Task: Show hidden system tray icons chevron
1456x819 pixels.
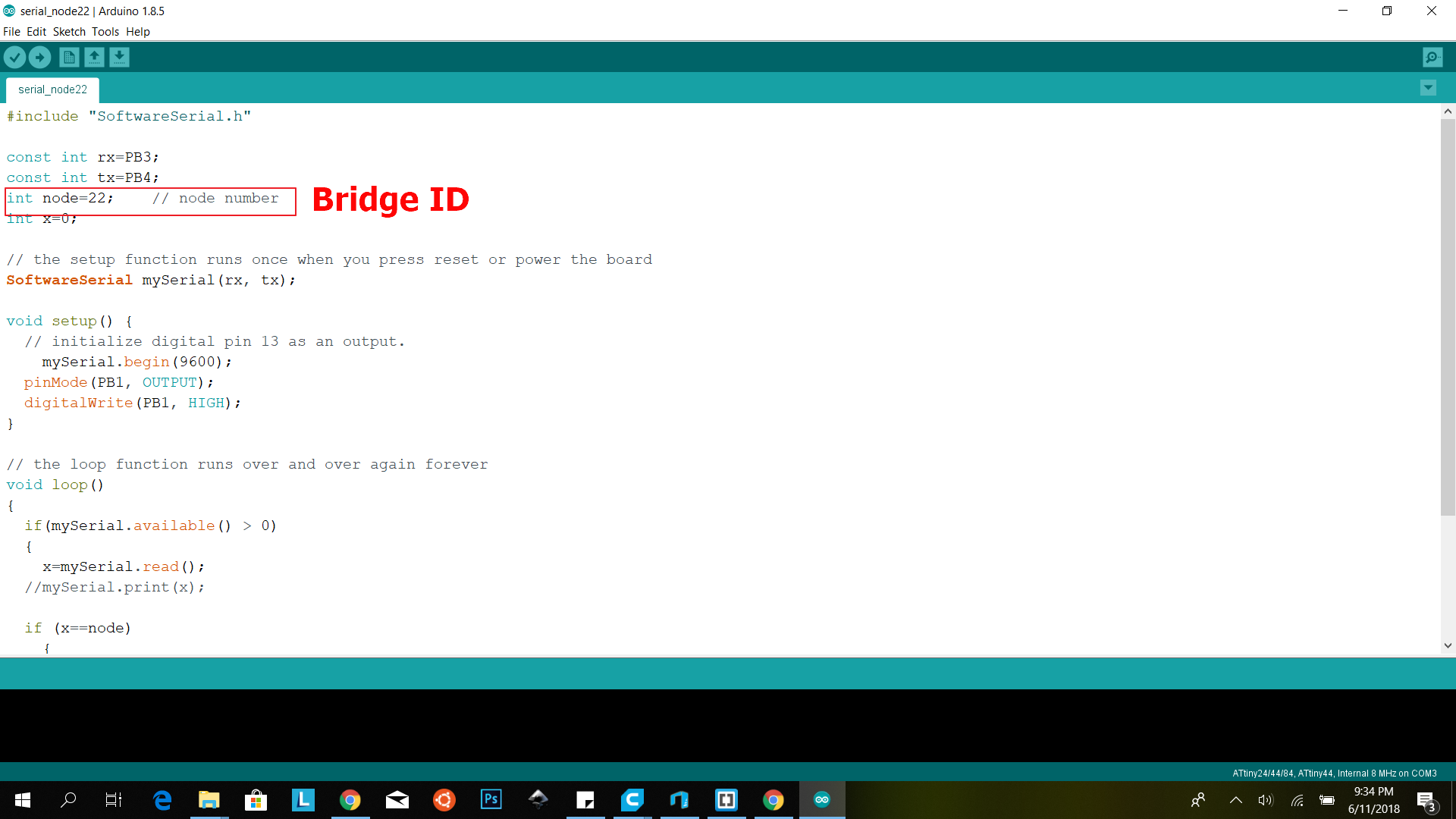Action: pos(1235,800)
